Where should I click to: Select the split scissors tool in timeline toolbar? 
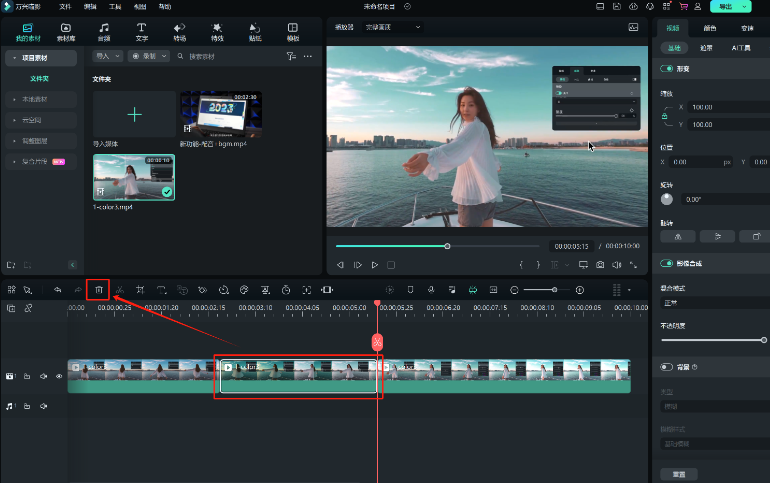pos(119,290)
